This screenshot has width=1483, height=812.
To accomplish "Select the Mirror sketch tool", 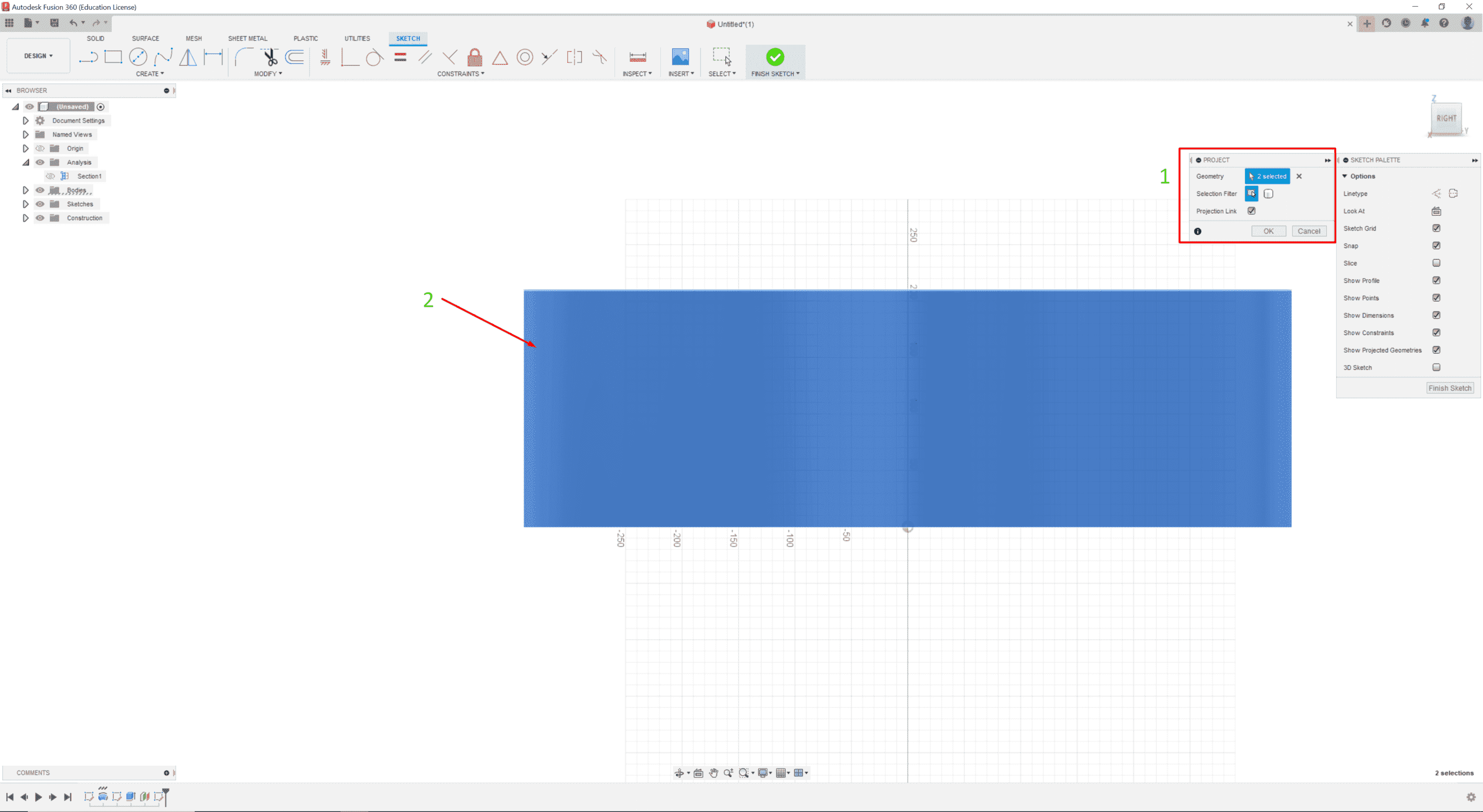I will 188,57.
